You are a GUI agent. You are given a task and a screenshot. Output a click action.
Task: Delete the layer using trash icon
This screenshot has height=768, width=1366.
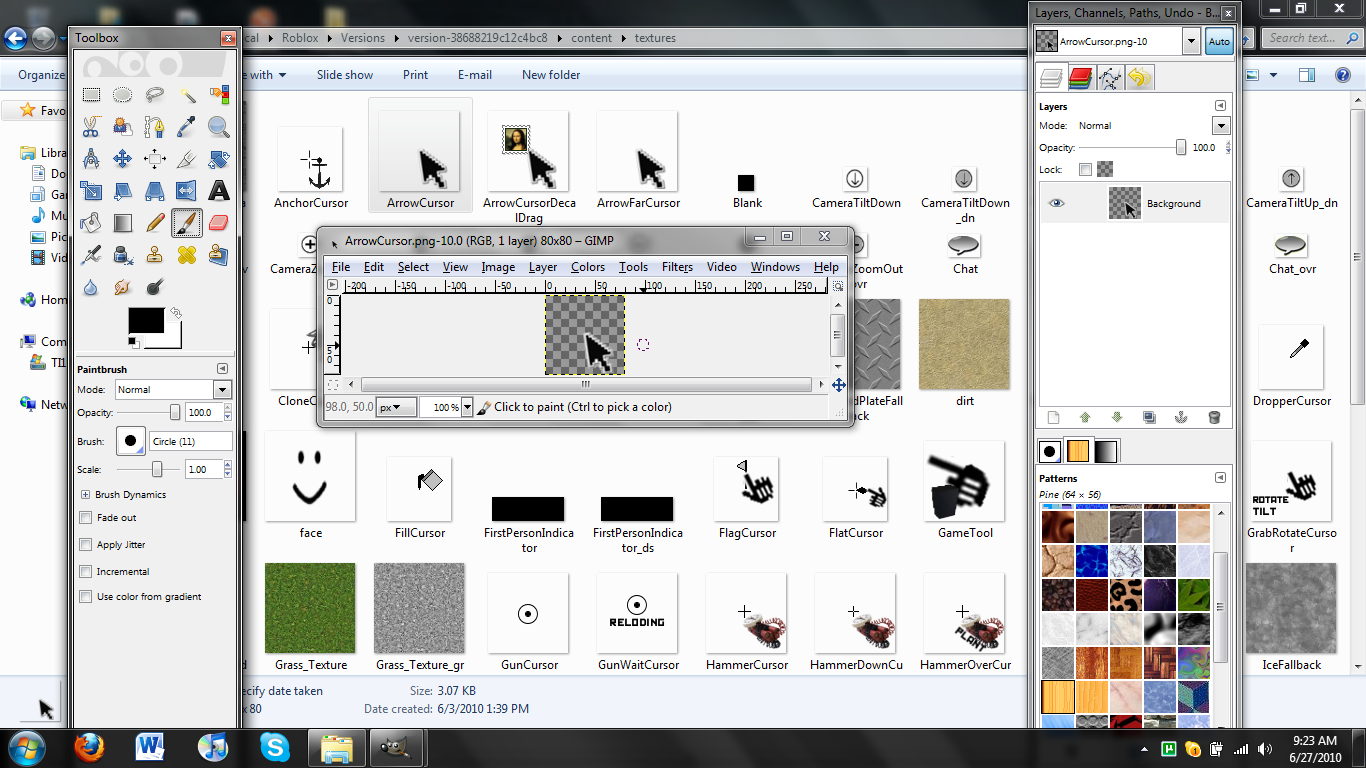point(1215,418)
